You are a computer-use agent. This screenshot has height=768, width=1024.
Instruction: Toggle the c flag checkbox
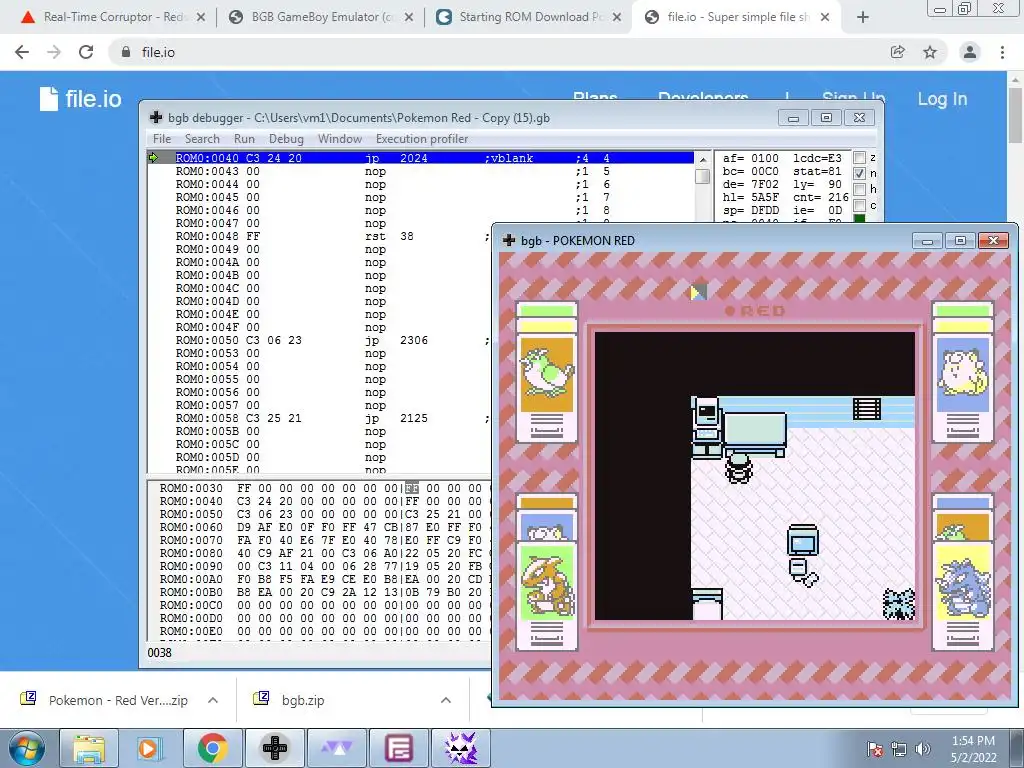859,205
